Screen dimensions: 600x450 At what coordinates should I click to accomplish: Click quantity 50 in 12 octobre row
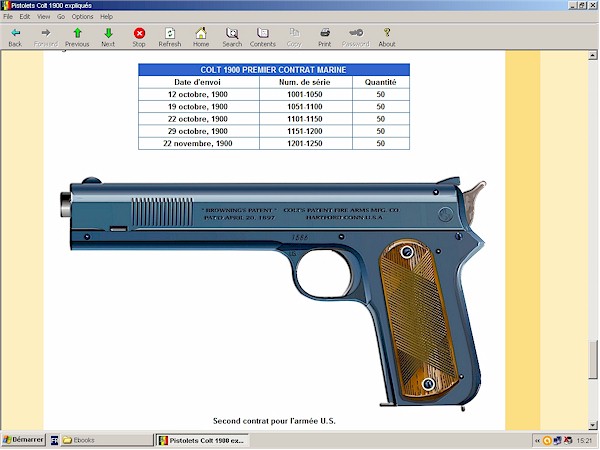coord(380,94)
